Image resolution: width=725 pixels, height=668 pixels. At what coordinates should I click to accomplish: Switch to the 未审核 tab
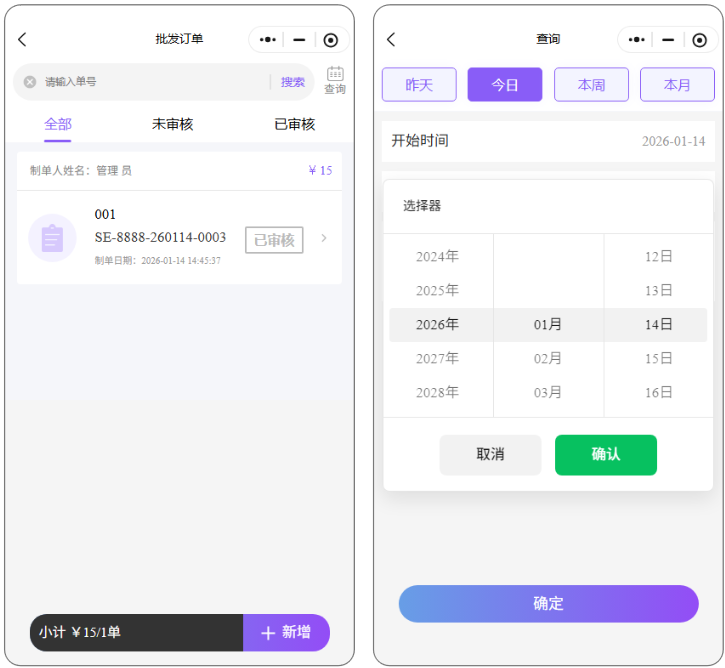point(172,124)
